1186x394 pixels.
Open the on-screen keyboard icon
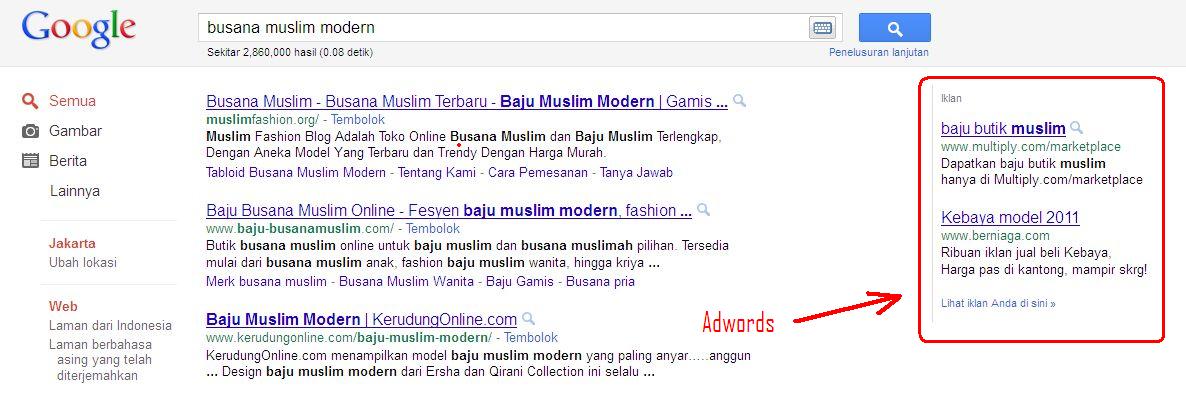click(x=822, y=28)
